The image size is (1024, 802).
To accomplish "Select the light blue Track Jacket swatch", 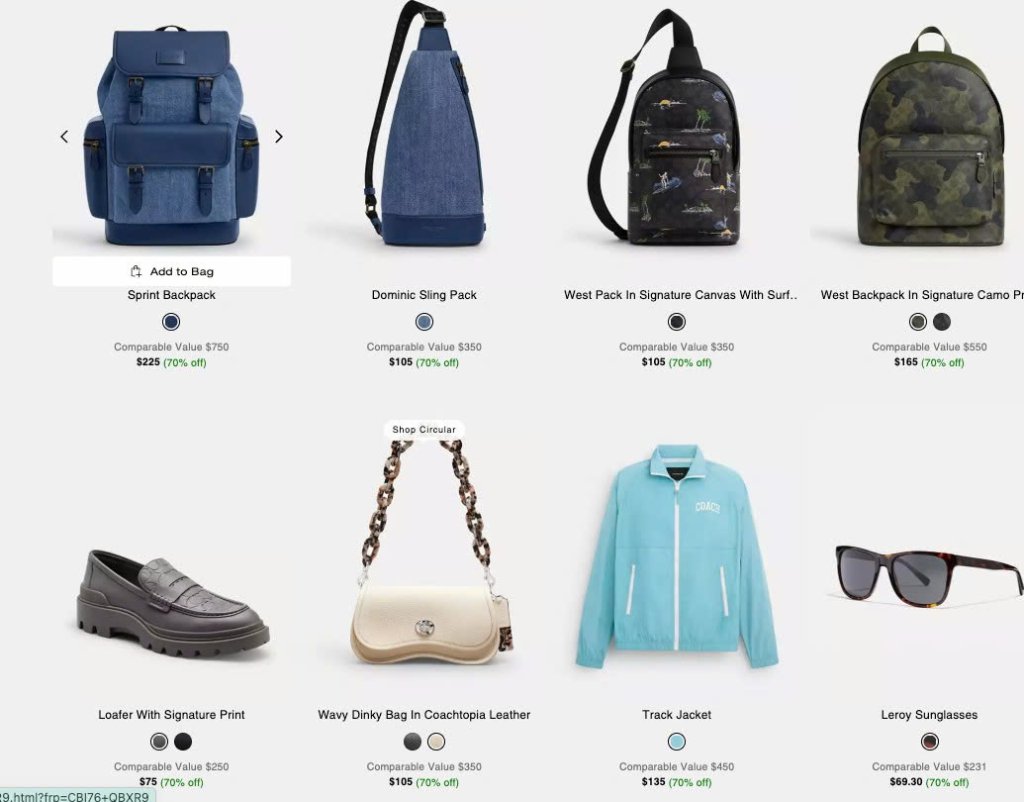I will tap(677, 742).
